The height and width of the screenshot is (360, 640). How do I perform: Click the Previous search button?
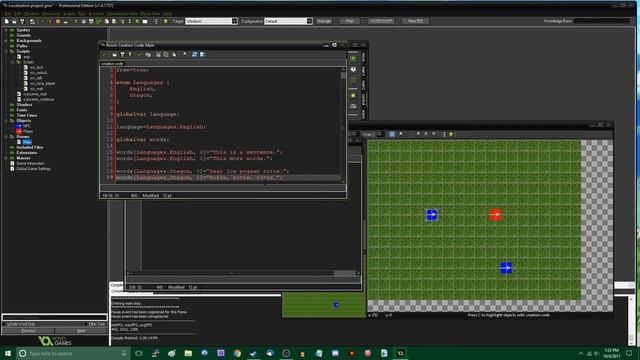click(28, 331)
